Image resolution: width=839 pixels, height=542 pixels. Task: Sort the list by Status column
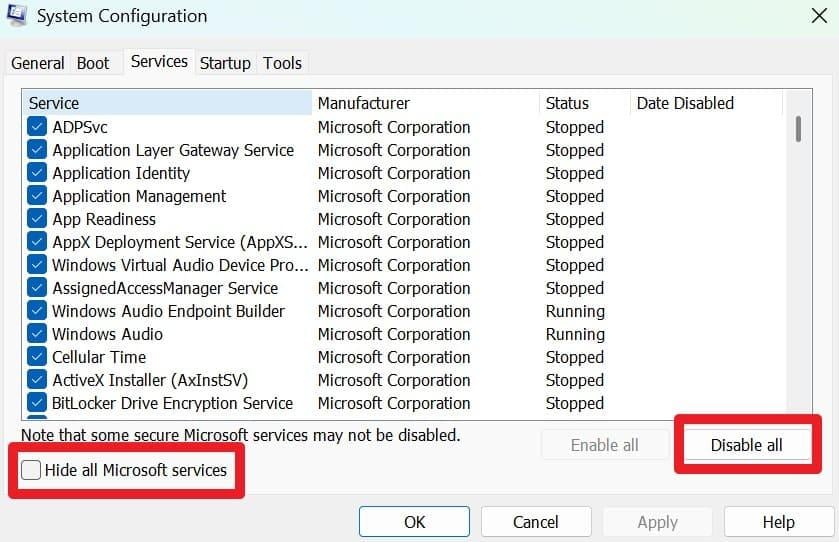[584, 103]
